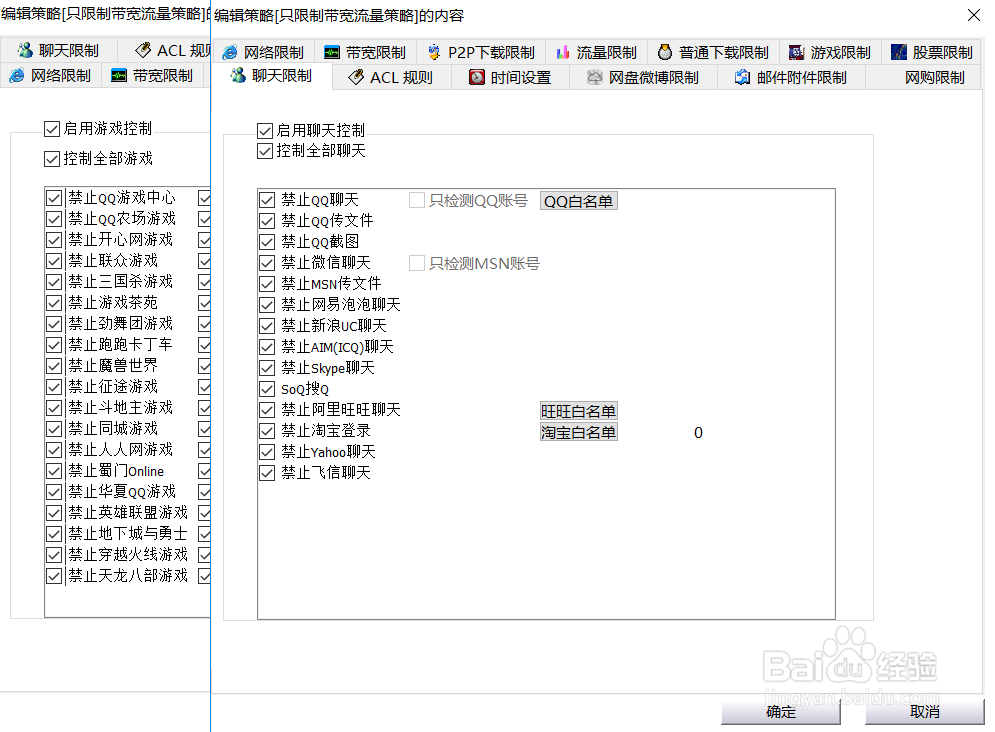This screenshot has width=995, height=732.
Task: Cancel with the 取消 button
Action: [925, 712]
